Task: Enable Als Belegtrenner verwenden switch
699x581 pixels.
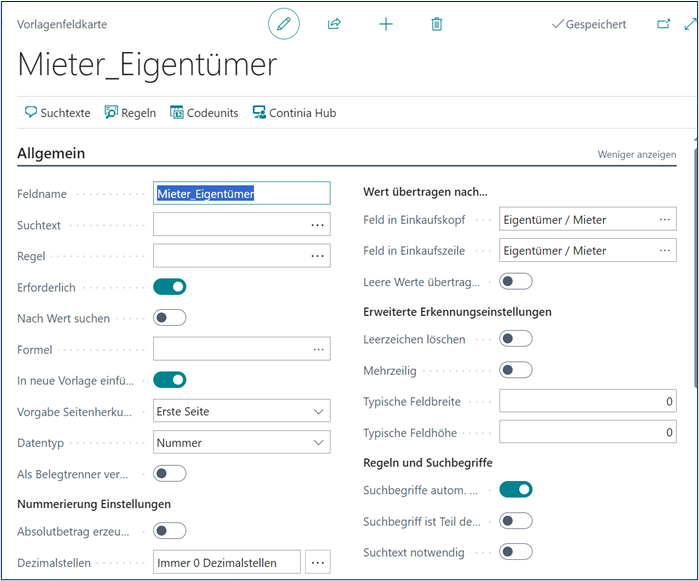Action: point(169,474)
